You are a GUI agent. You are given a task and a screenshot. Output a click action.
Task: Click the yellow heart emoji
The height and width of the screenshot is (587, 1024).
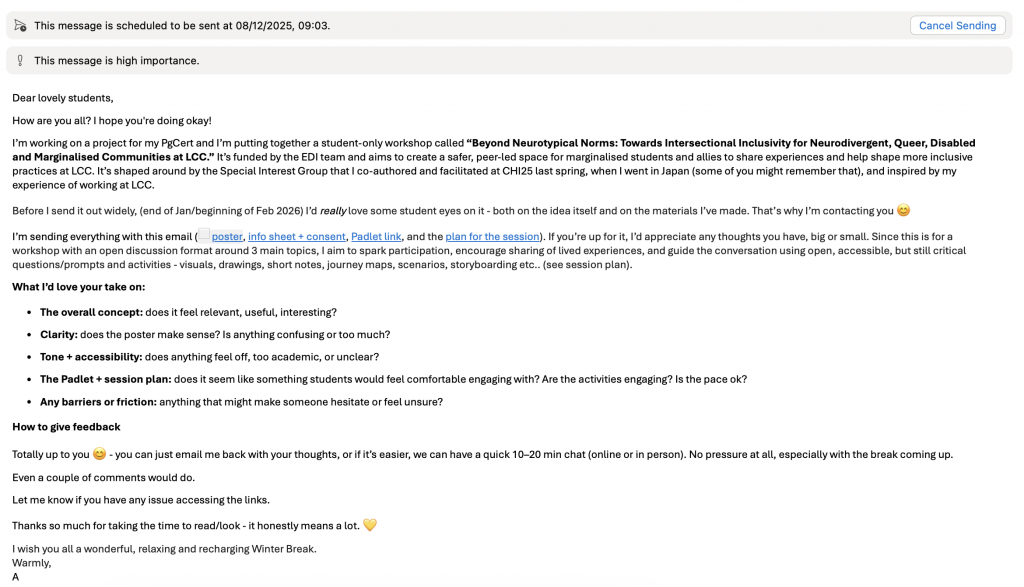click(x=370, y=526)
